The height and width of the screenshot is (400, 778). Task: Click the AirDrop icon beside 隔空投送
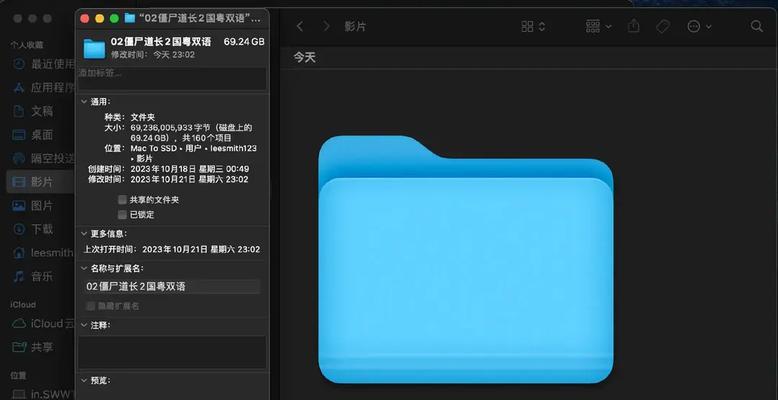19,158
